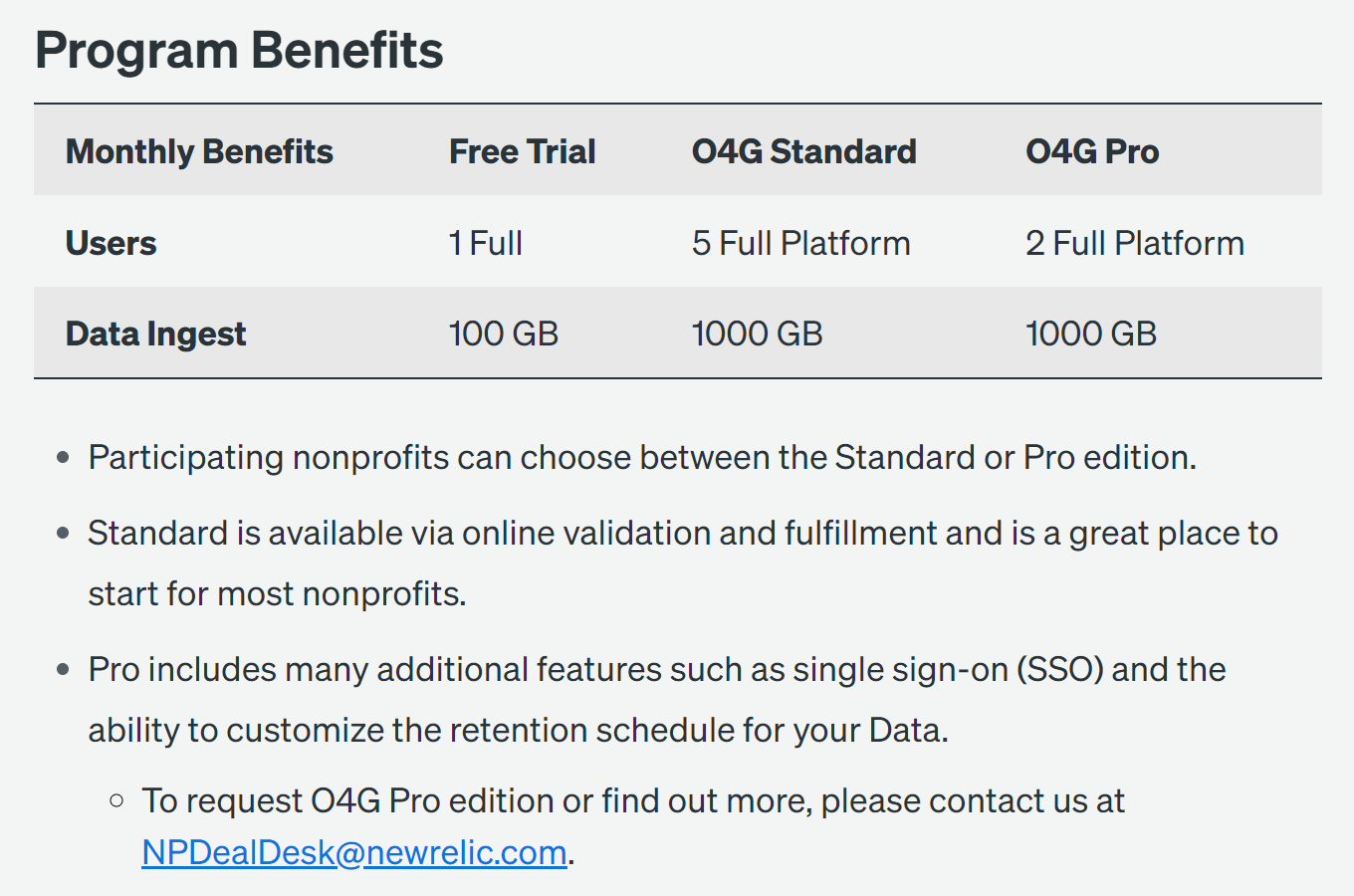Viewport: 1354px width, 896px height.
Task: Click the text mentioning single sign-on (SSO)
Action: pyautogui.click(x=657, y=670)
